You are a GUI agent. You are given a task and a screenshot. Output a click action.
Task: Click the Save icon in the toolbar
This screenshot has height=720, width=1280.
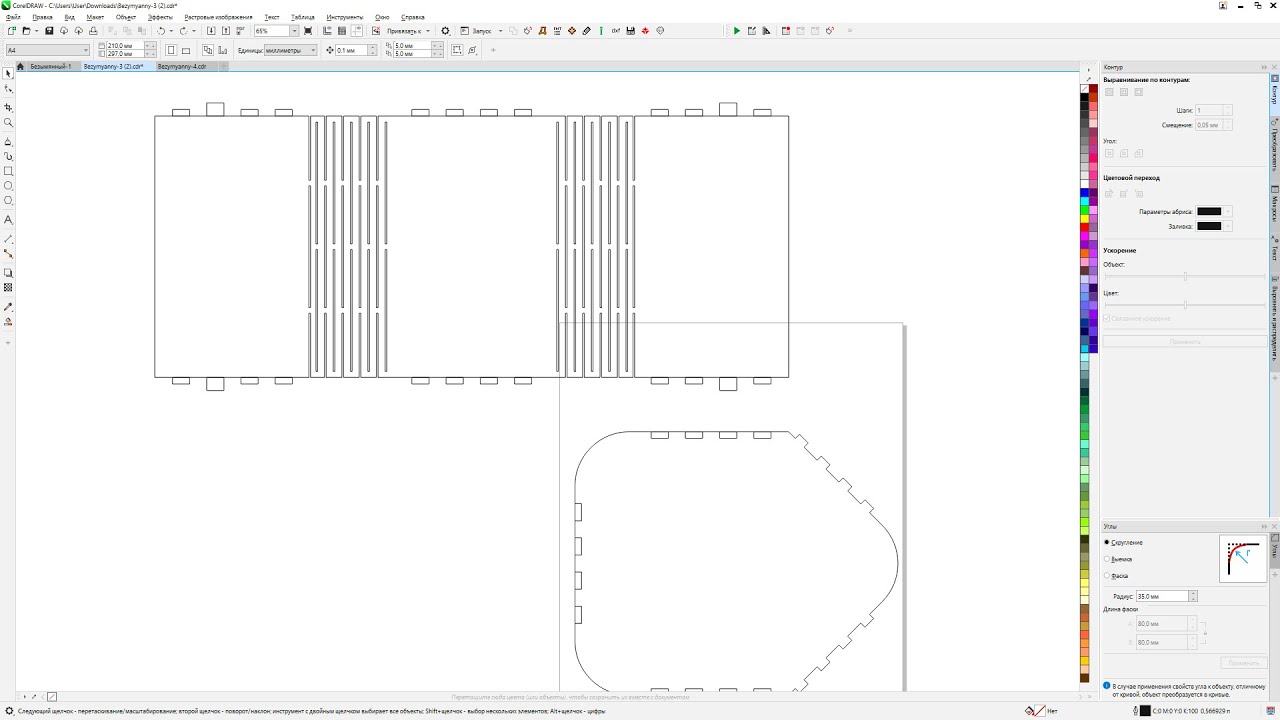coord(49,31)
